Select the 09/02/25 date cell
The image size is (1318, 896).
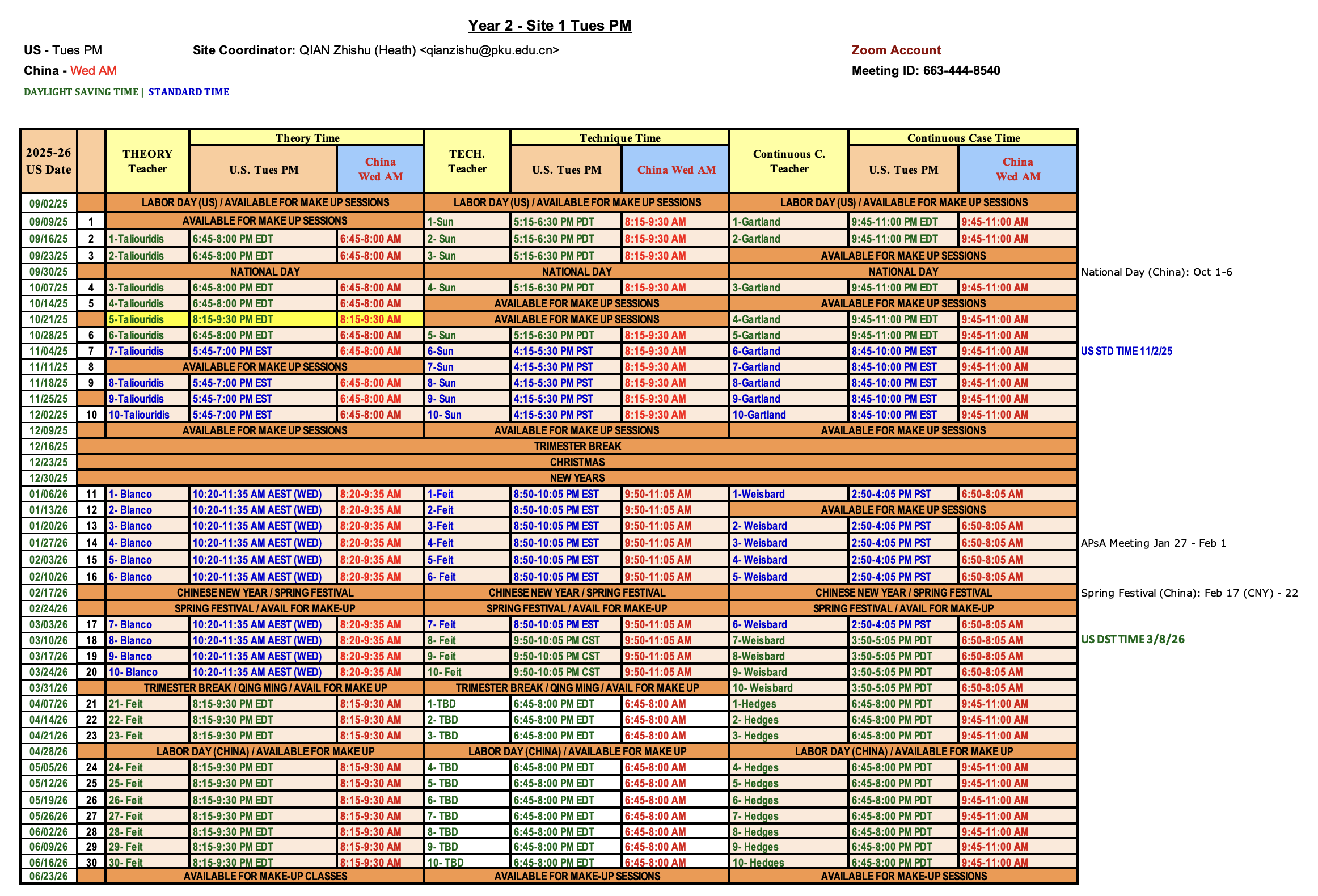click(48, 203)
